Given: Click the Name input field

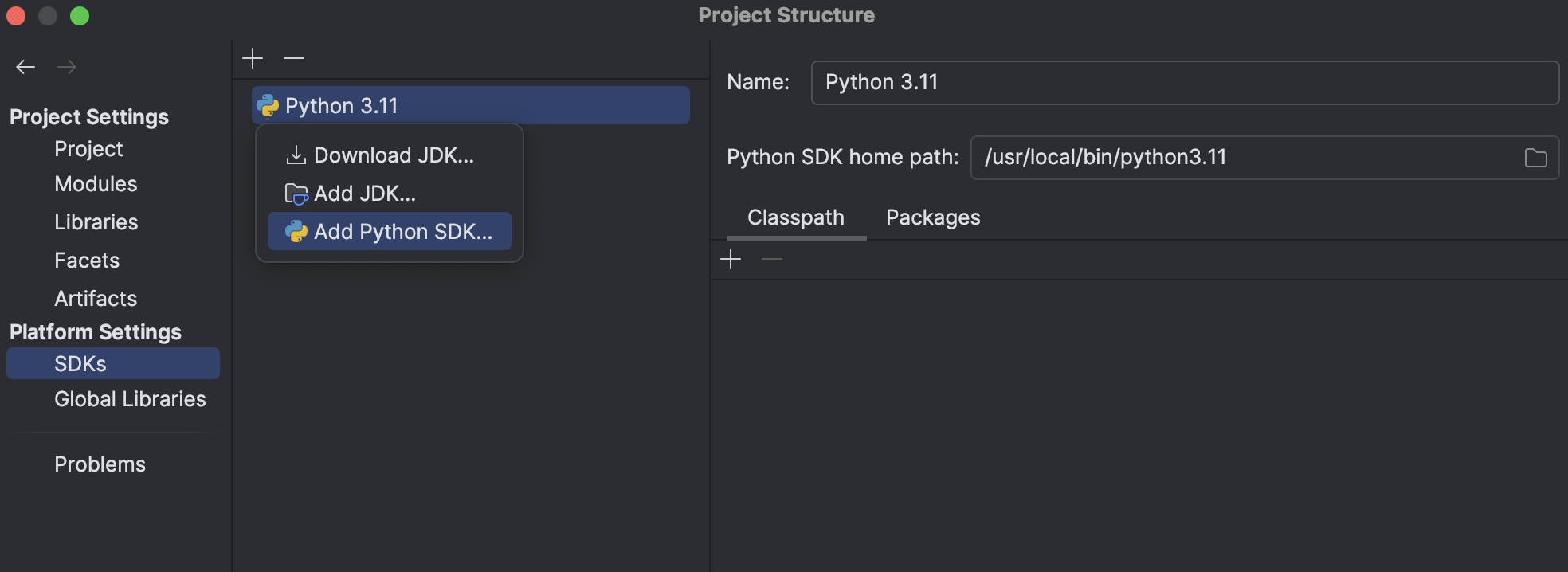Looking at the screenshot, I should pos(1185,81).
